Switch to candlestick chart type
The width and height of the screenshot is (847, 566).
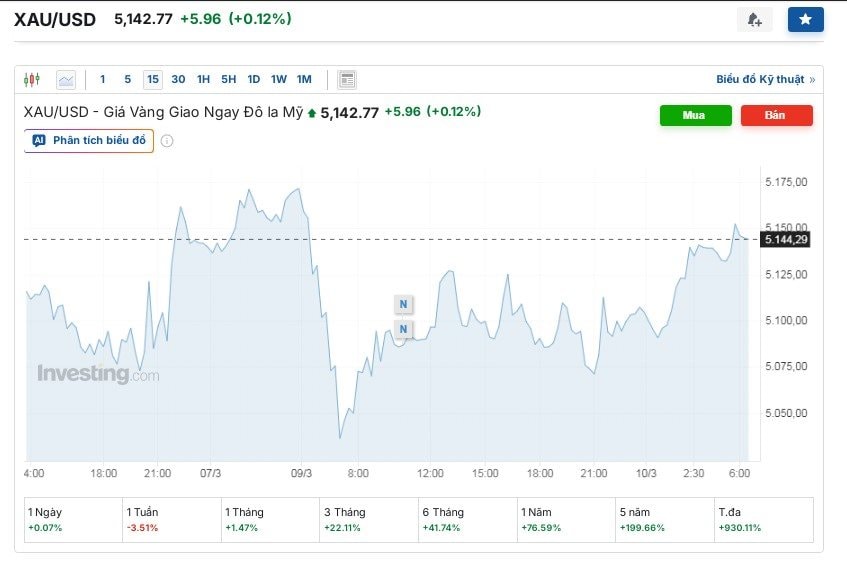32,79
